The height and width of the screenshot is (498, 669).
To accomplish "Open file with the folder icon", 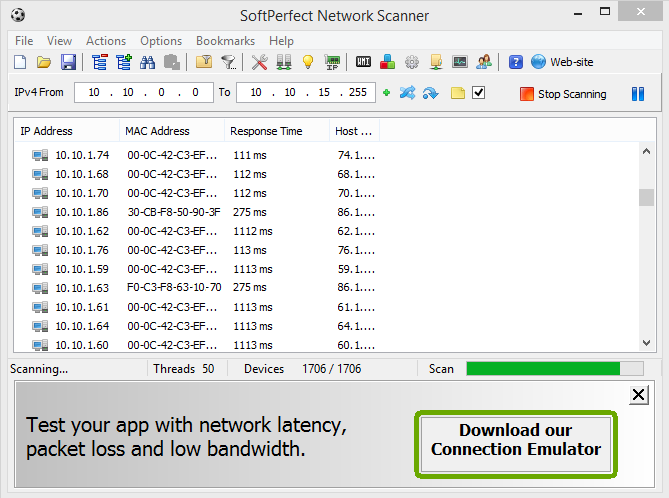I will pos(44,62).
